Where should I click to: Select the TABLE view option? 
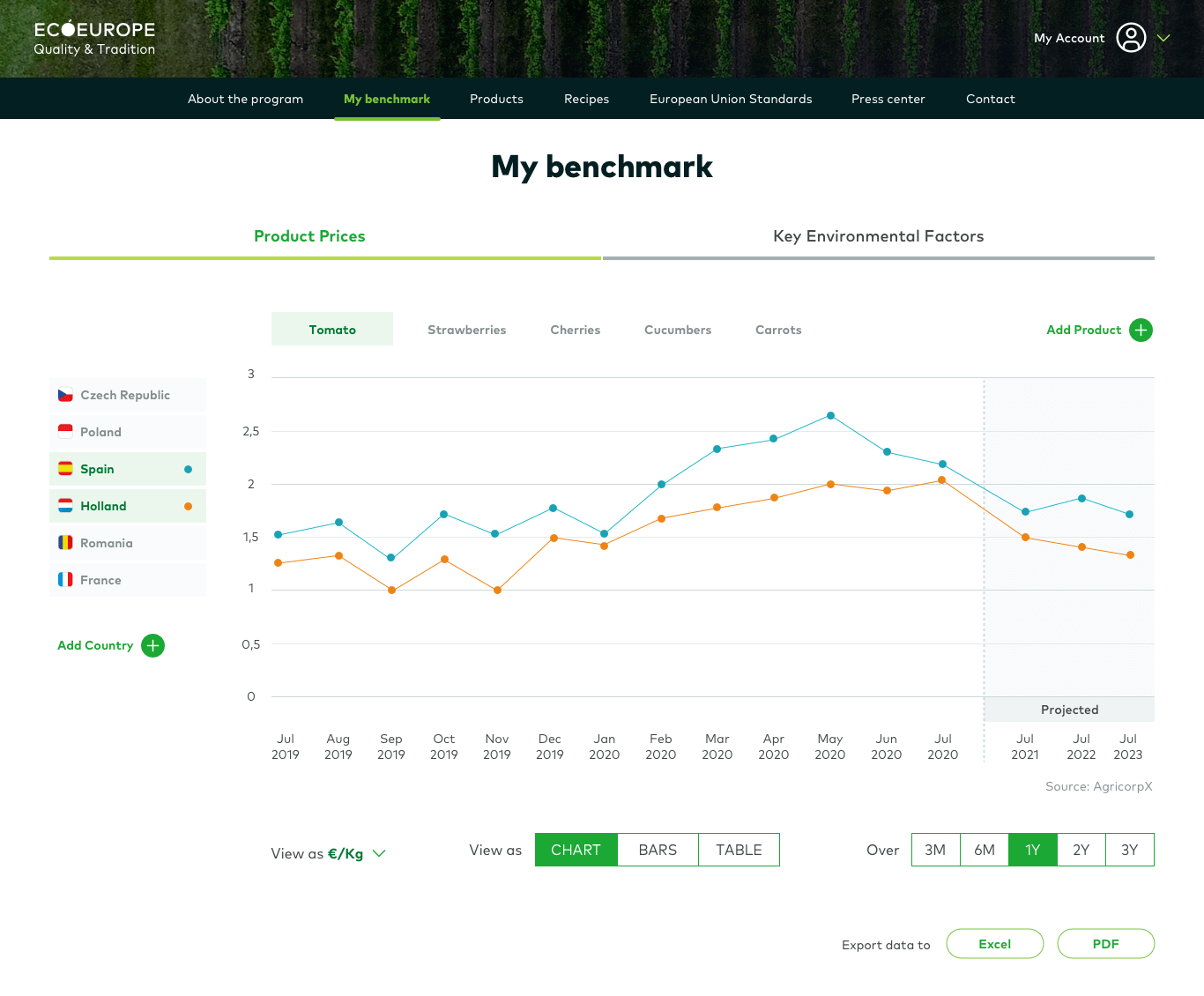739,849
